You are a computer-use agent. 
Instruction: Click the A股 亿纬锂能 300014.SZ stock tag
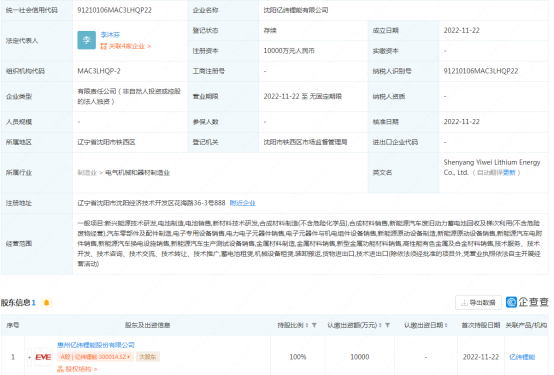[95, 357]
